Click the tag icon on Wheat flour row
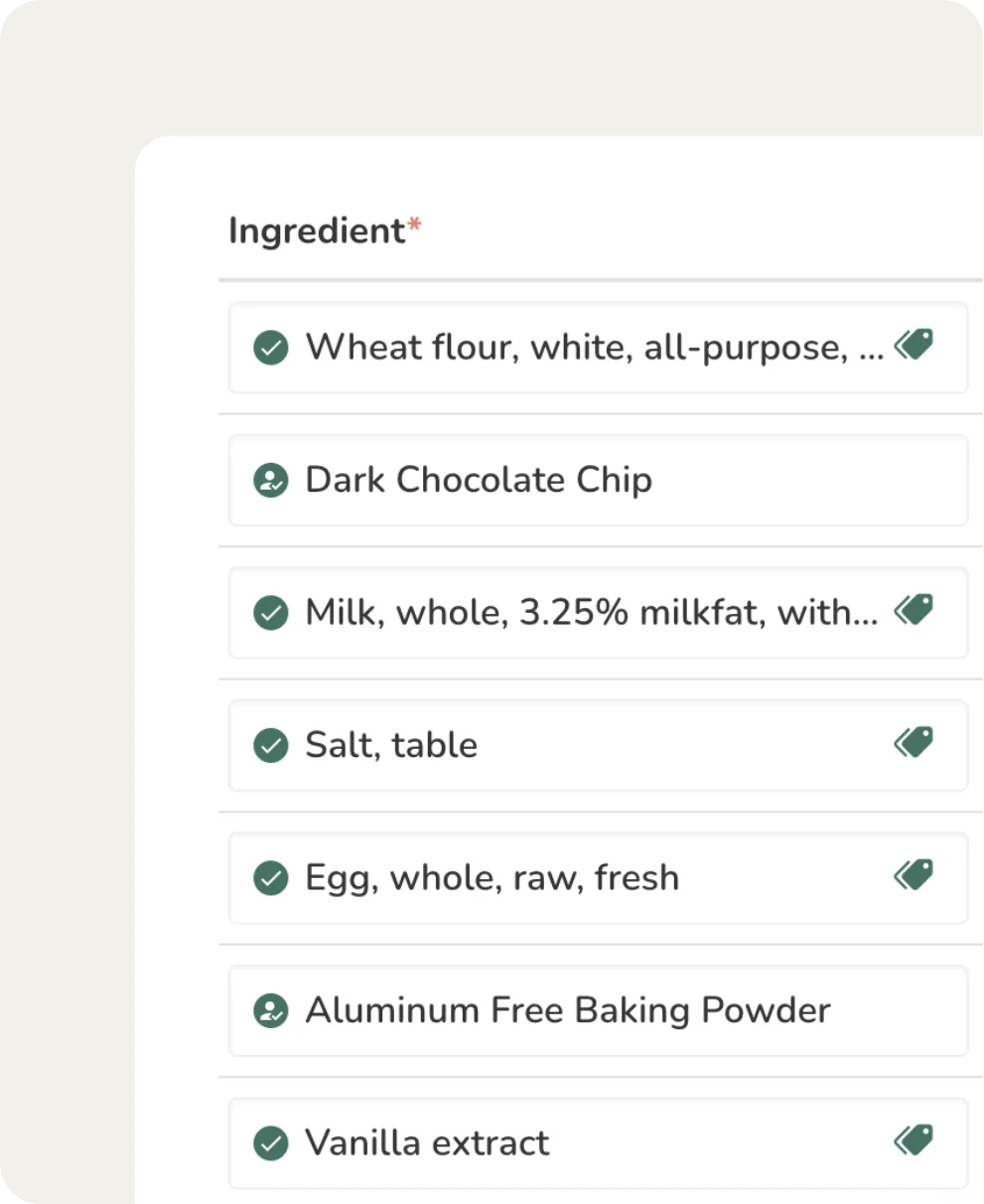The height and width of the screenshot is (1204, 984). pyautogui.click(x=914, y=345)
